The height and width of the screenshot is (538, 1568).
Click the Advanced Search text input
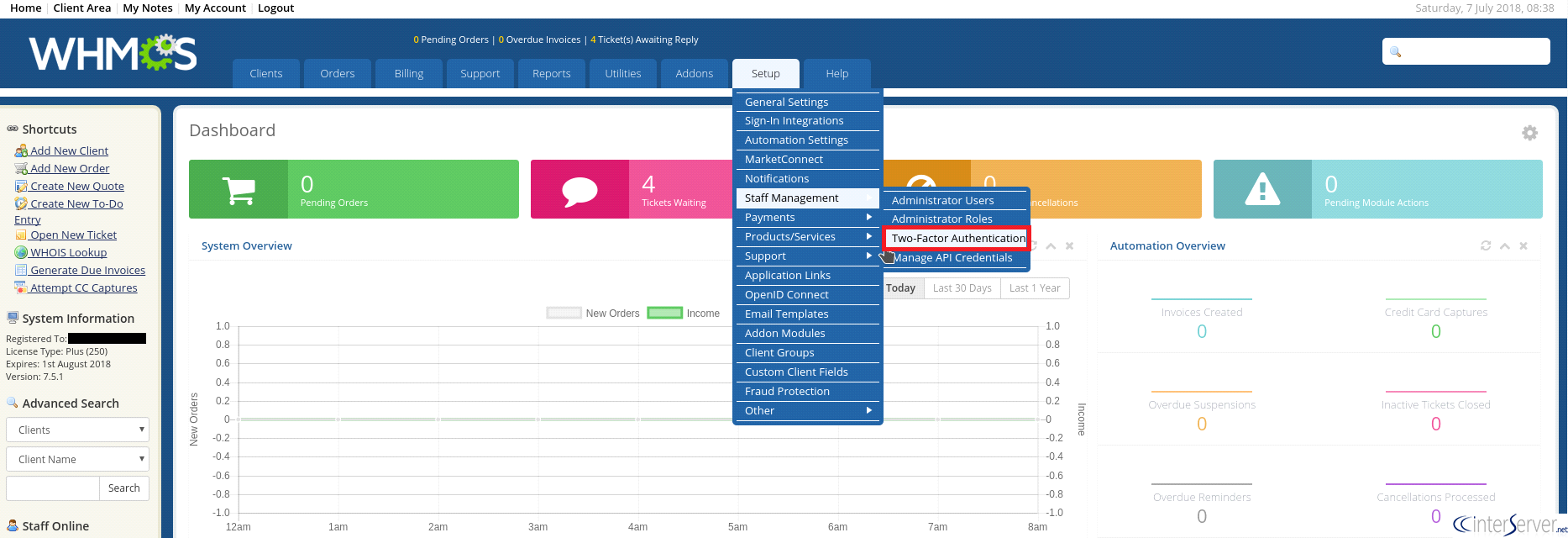(x=53, y=488)
